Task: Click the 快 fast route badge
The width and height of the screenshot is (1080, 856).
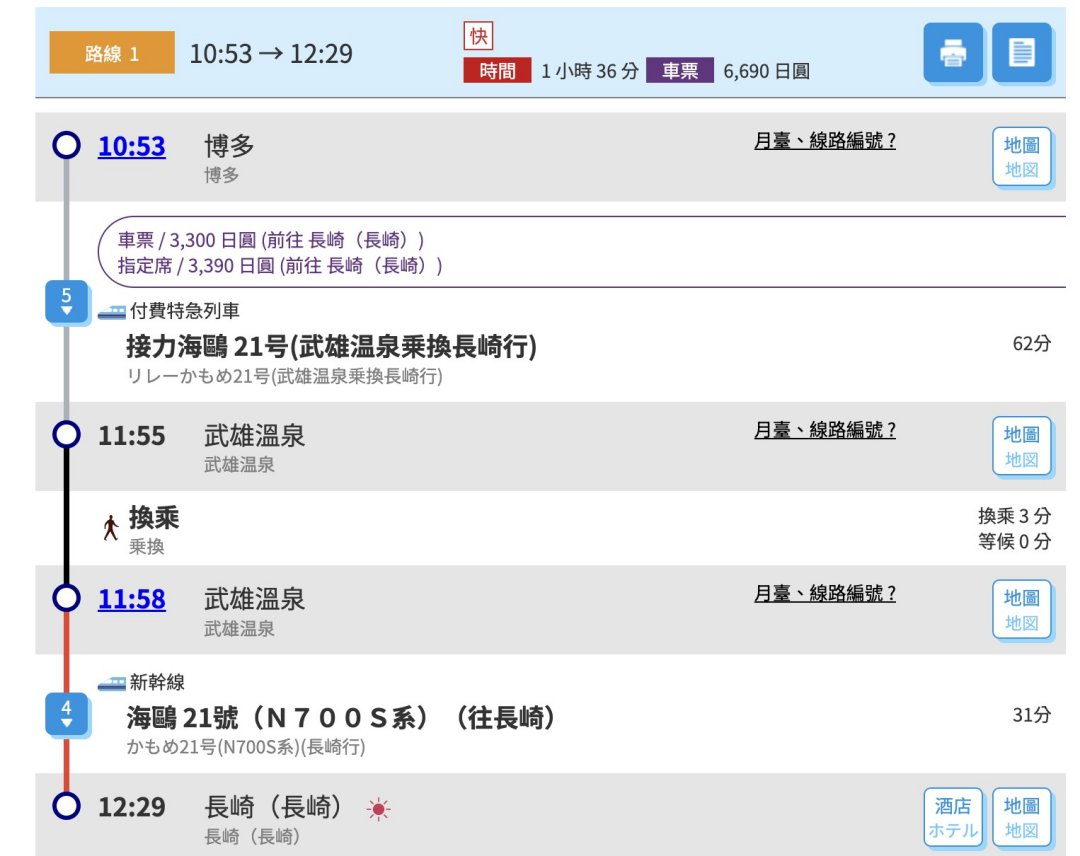Action: [x=479, y=36]
